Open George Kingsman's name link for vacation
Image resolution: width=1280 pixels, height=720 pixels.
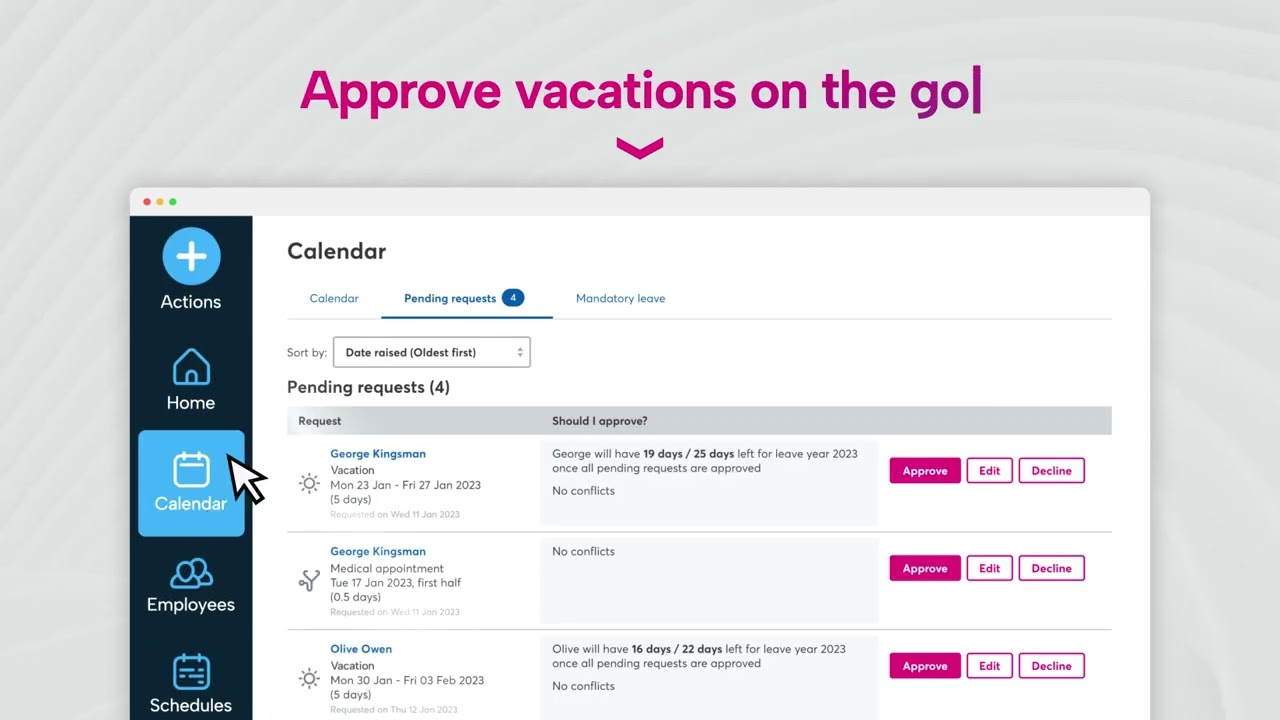(x=378, y=454)
